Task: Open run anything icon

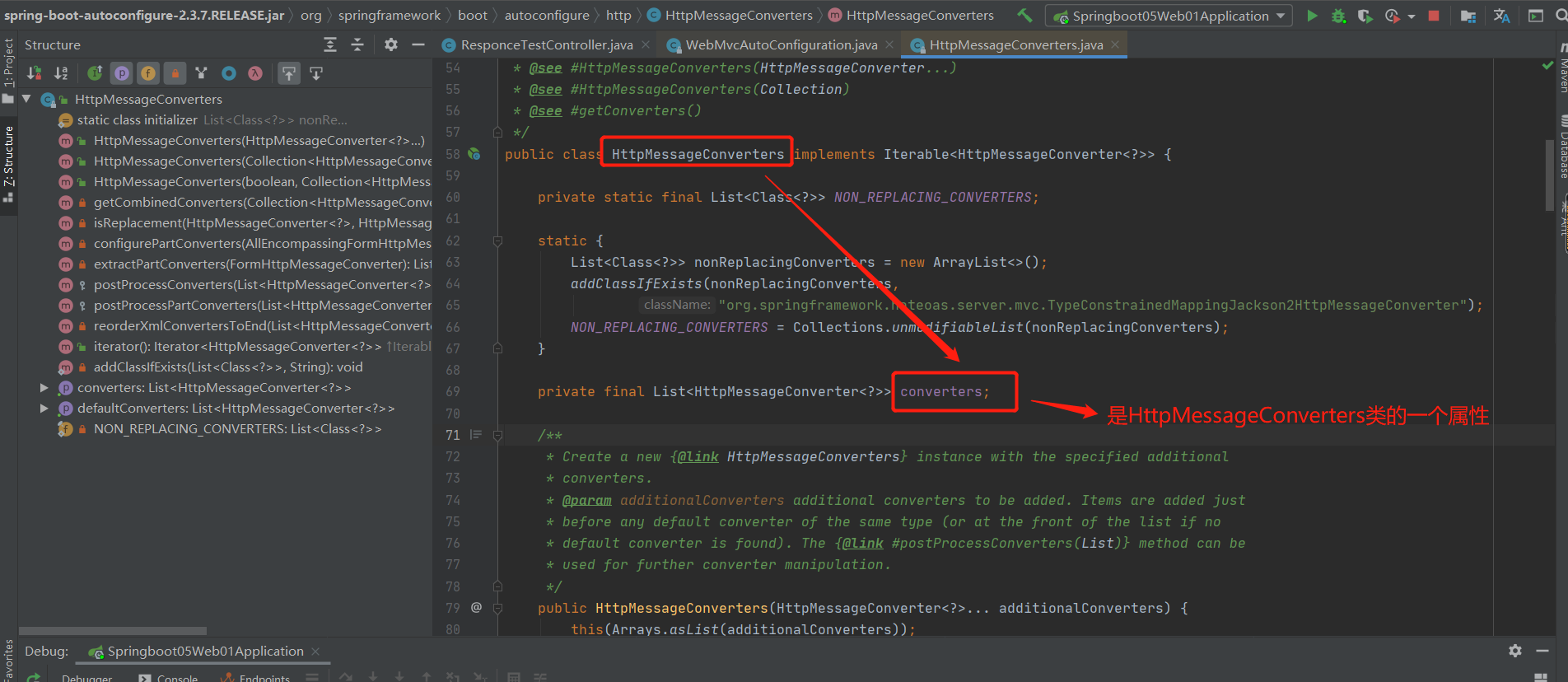Action: point(1536,16)
